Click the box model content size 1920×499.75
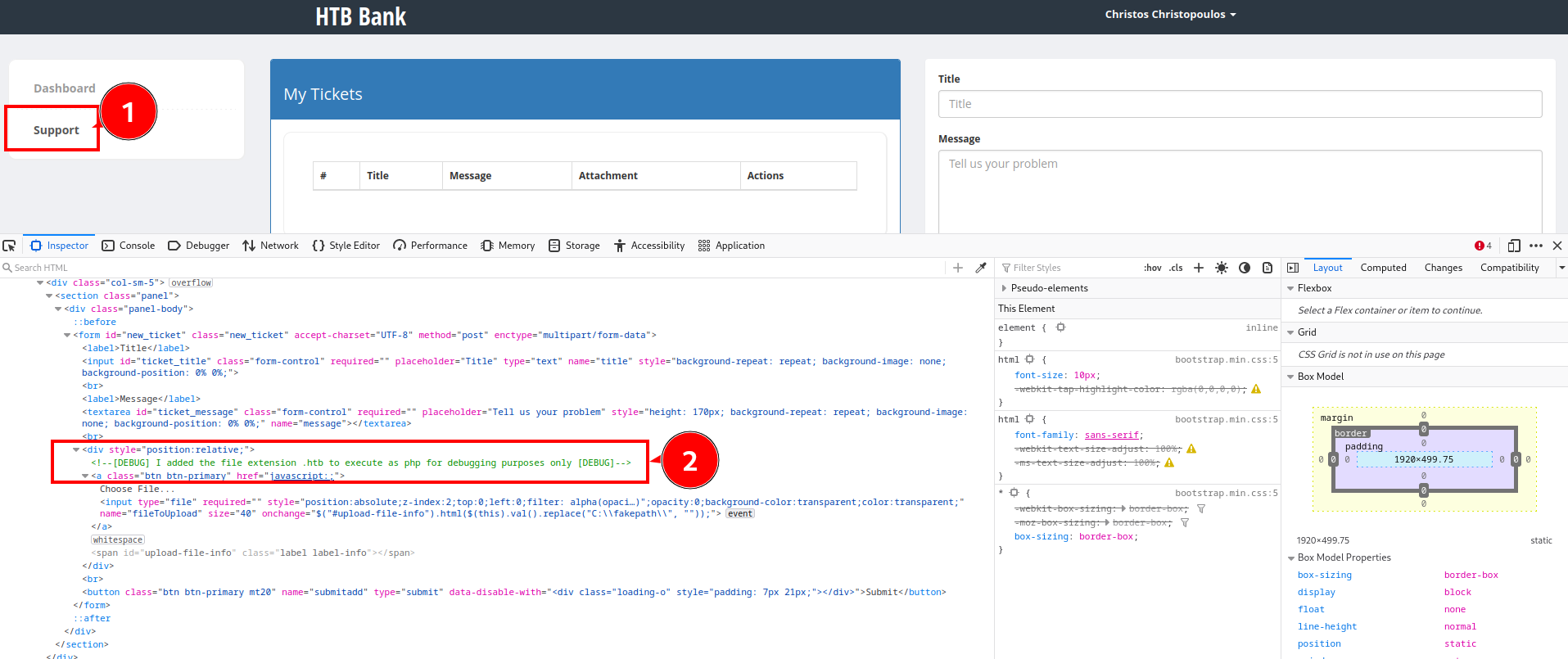Image resolution: width=1568 pixels, height=659 pixels. coord(1424,459)
